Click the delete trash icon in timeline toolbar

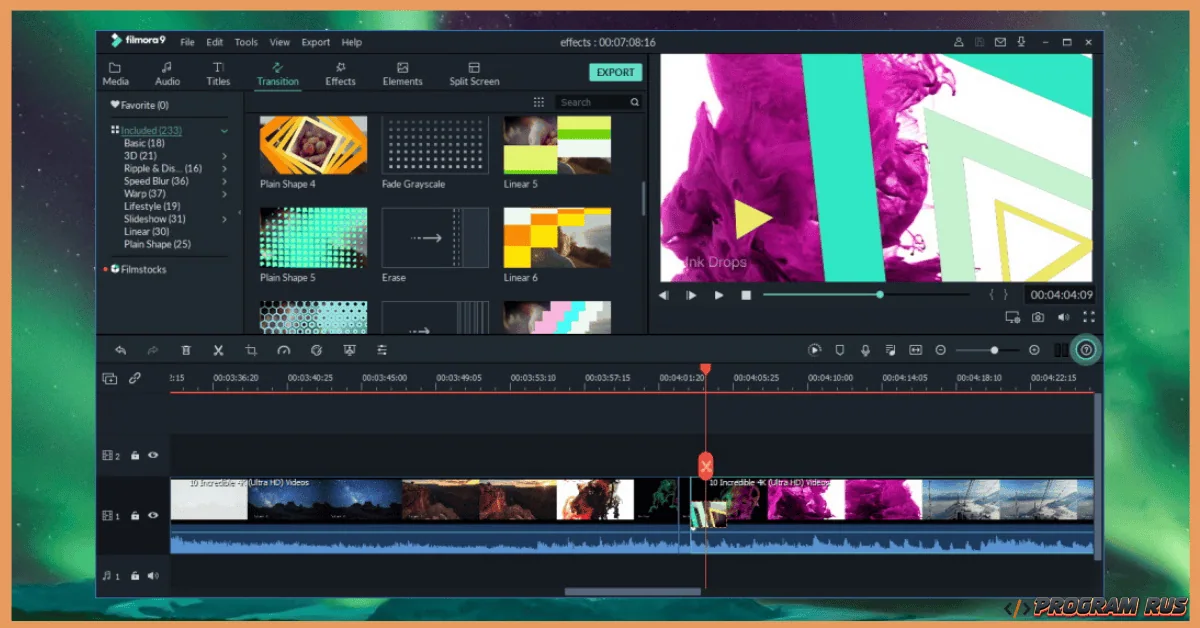pos(186,350)
